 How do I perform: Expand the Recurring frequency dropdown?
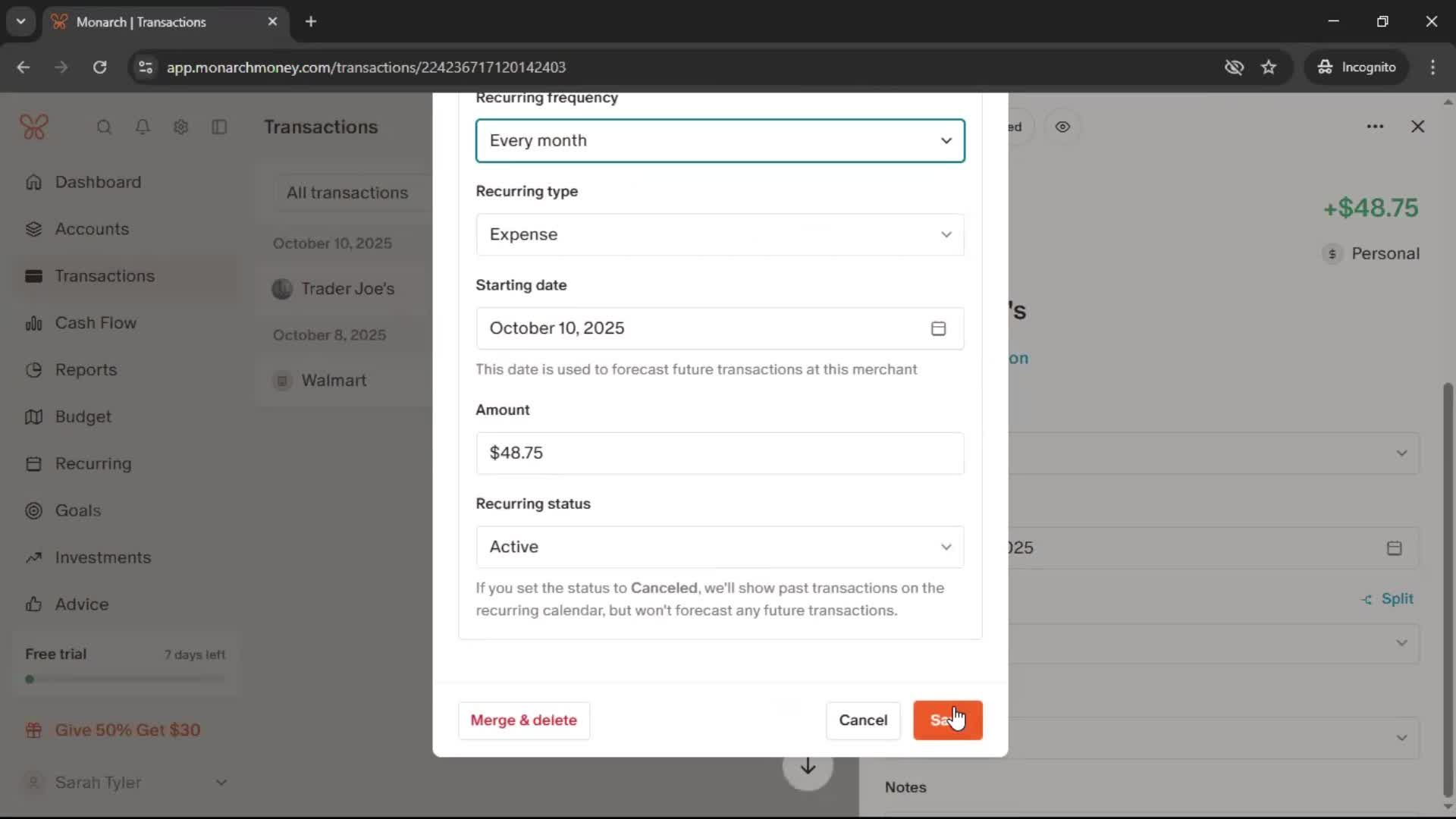[720, 140]
